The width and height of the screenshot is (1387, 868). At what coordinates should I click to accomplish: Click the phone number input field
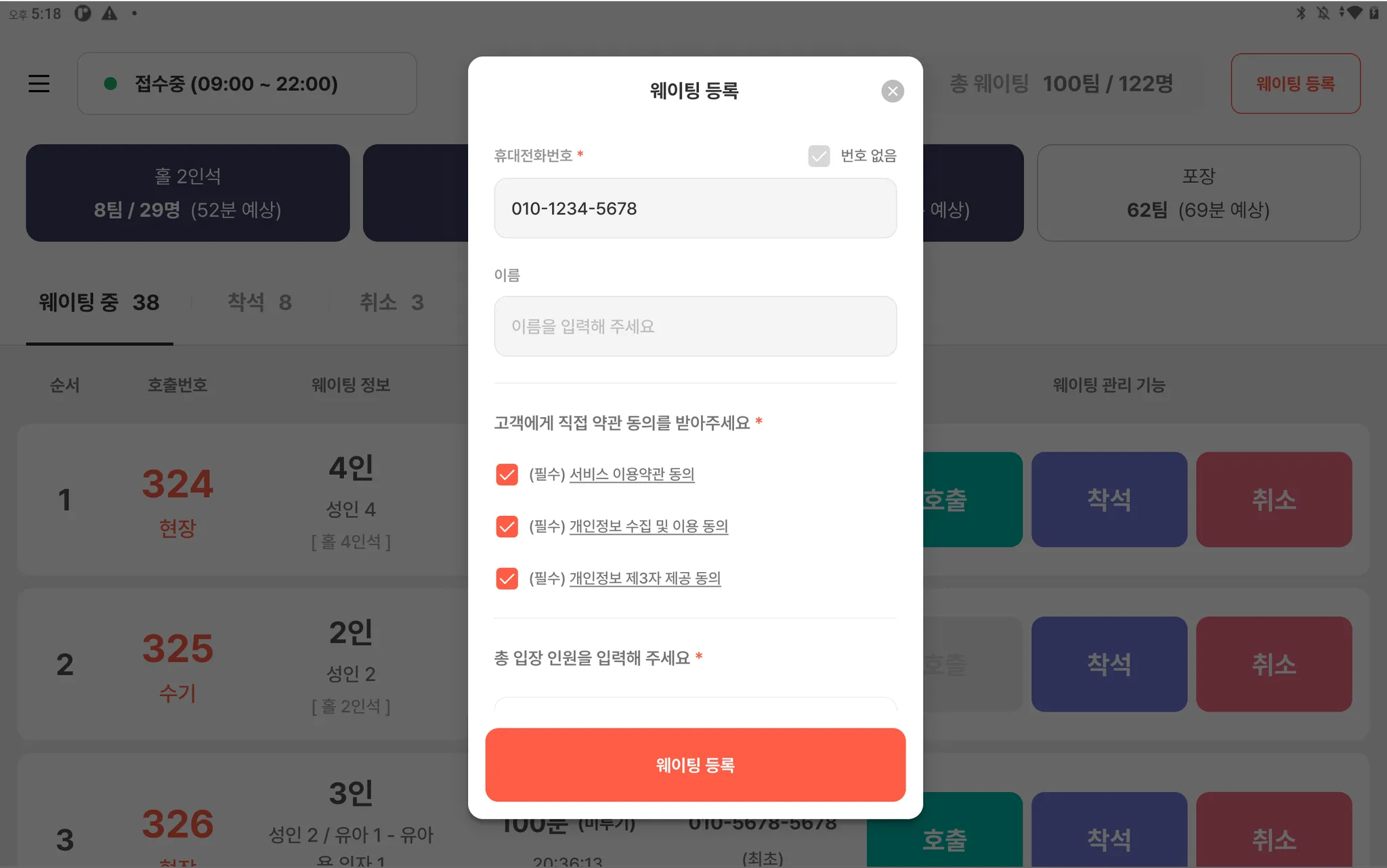[695, 209]
